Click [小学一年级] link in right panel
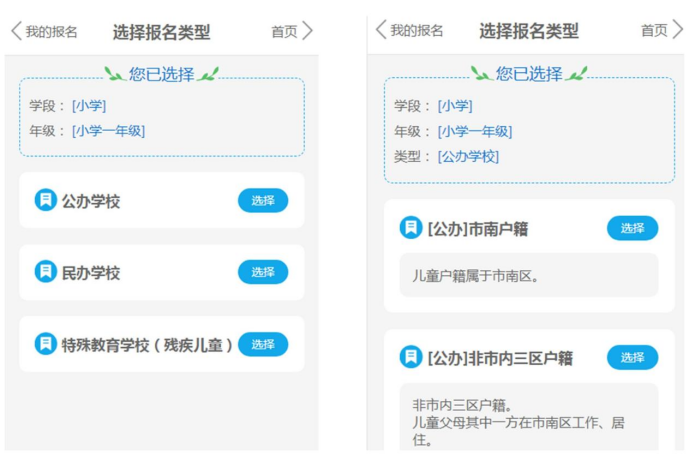 coord(475,131)
